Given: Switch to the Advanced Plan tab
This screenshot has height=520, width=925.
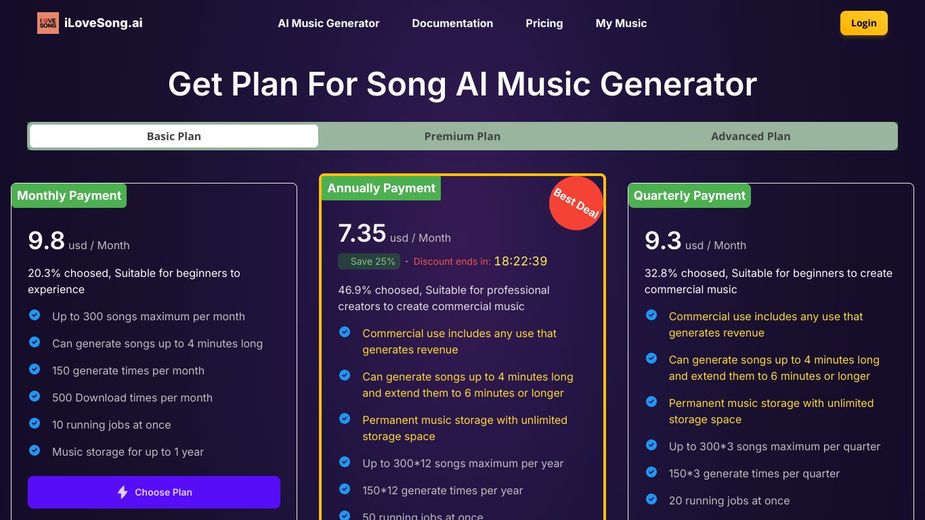Looking at the screenshot, I should (750, 136).
